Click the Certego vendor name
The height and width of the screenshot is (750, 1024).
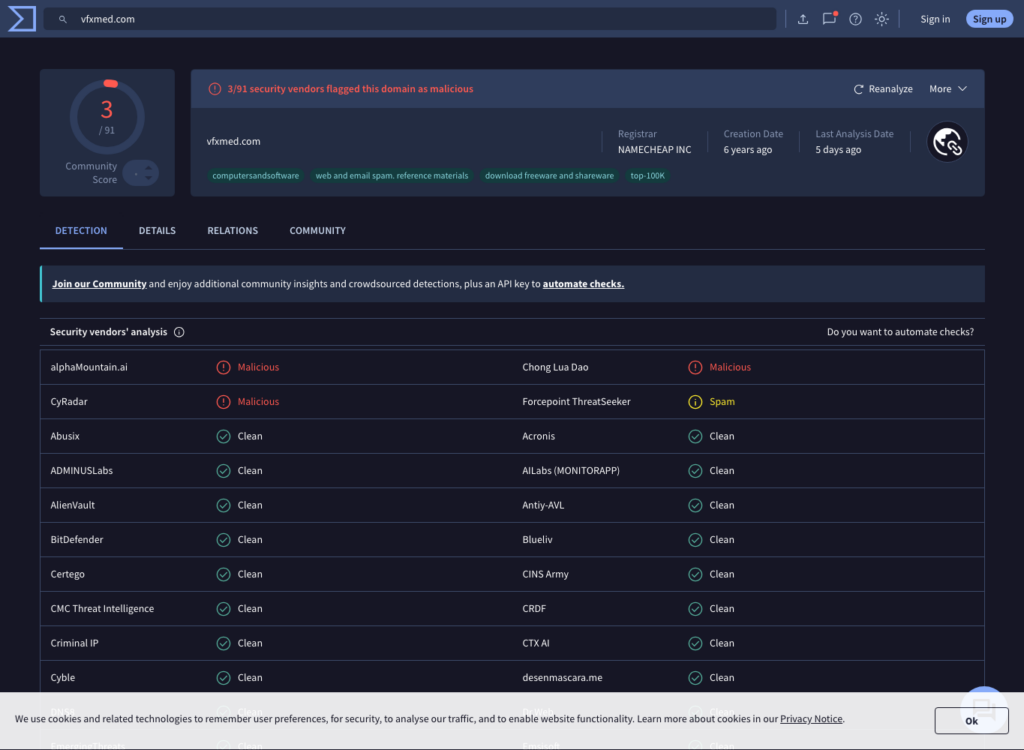(67, 574)
